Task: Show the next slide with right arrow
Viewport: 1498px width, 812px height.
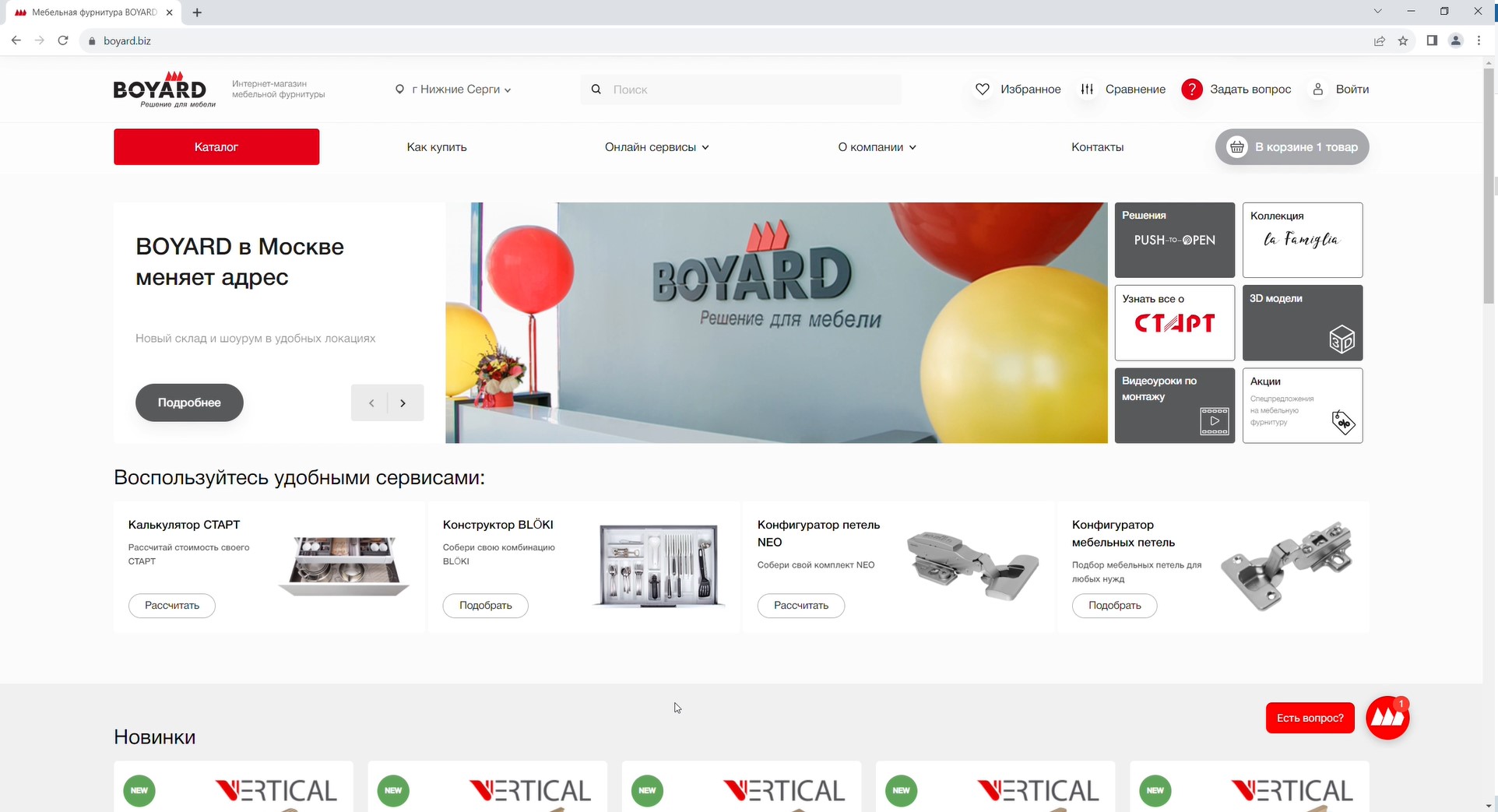Action: click(403, 402)
